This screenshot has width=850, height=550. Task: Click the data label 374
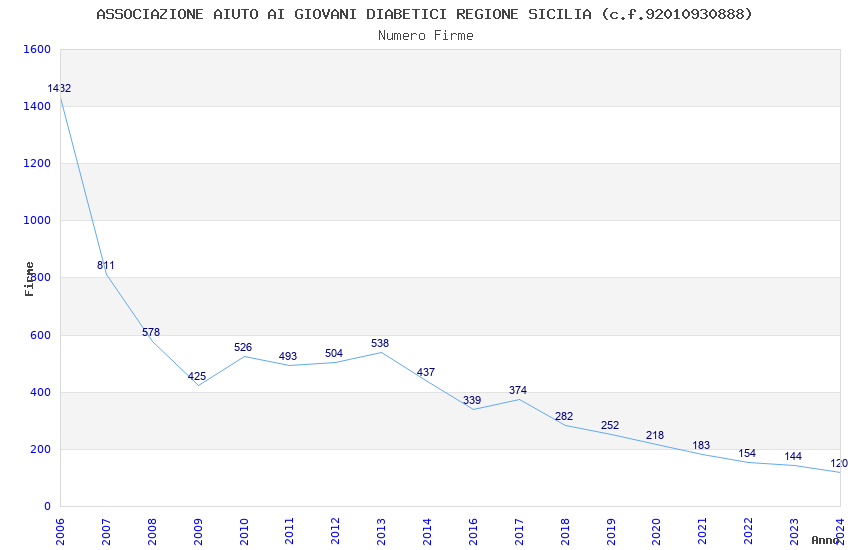tap(518, 390)
